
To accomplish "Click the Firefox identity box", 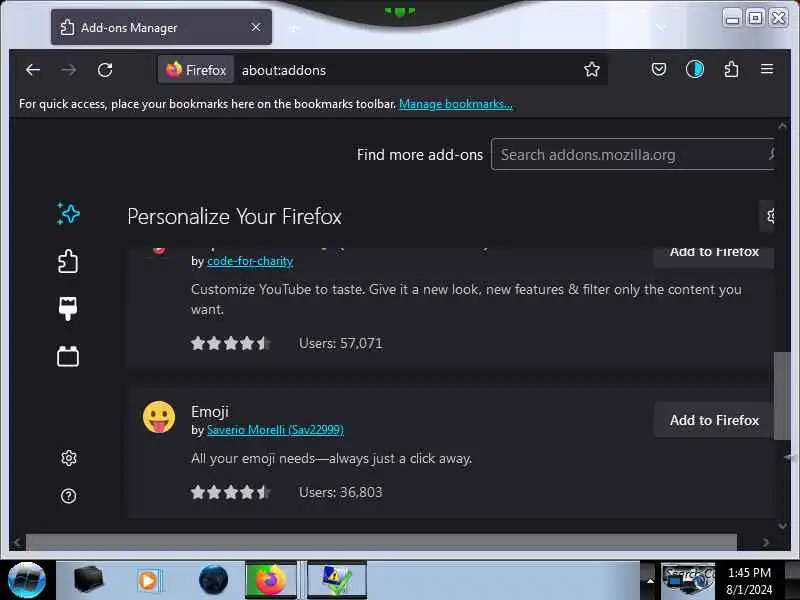I will (196, 70).
